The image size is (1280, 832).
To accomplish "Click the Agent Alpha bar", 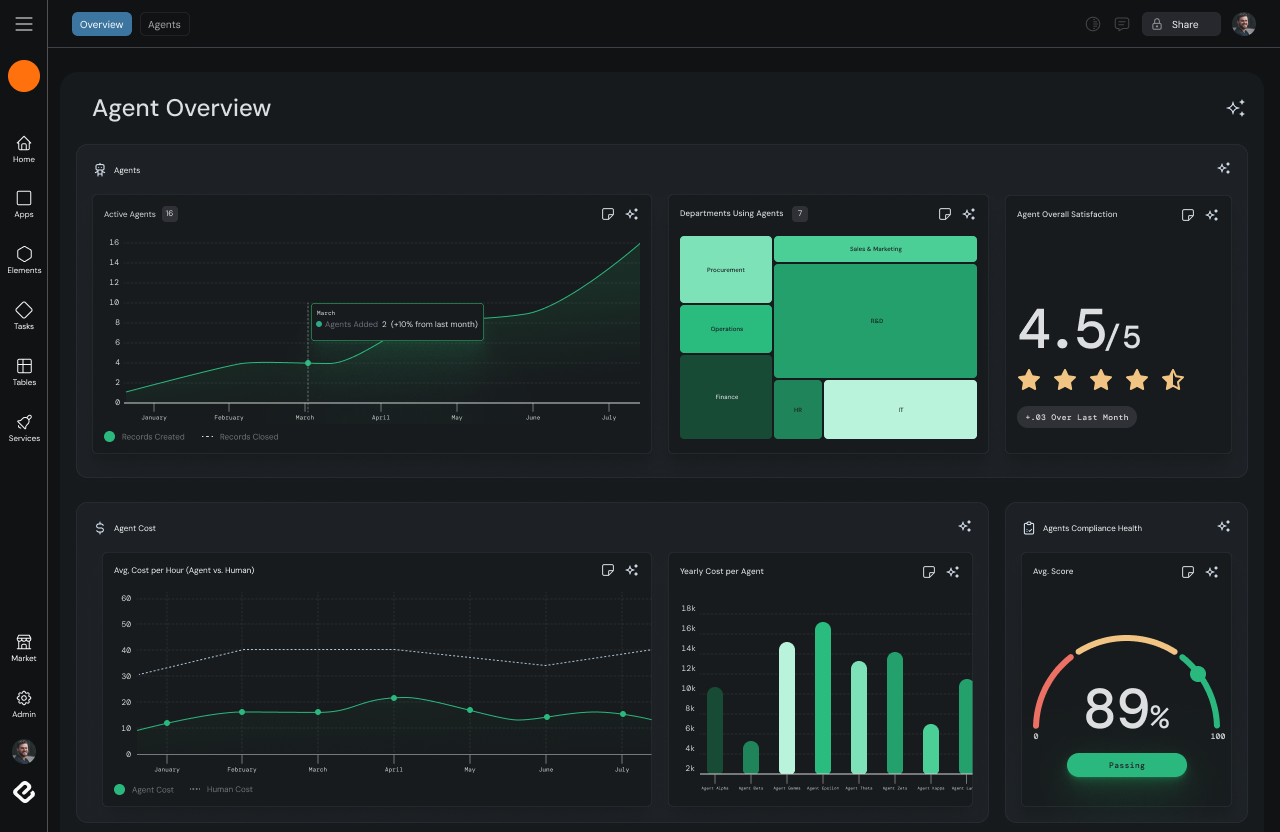I will point(715,730).
